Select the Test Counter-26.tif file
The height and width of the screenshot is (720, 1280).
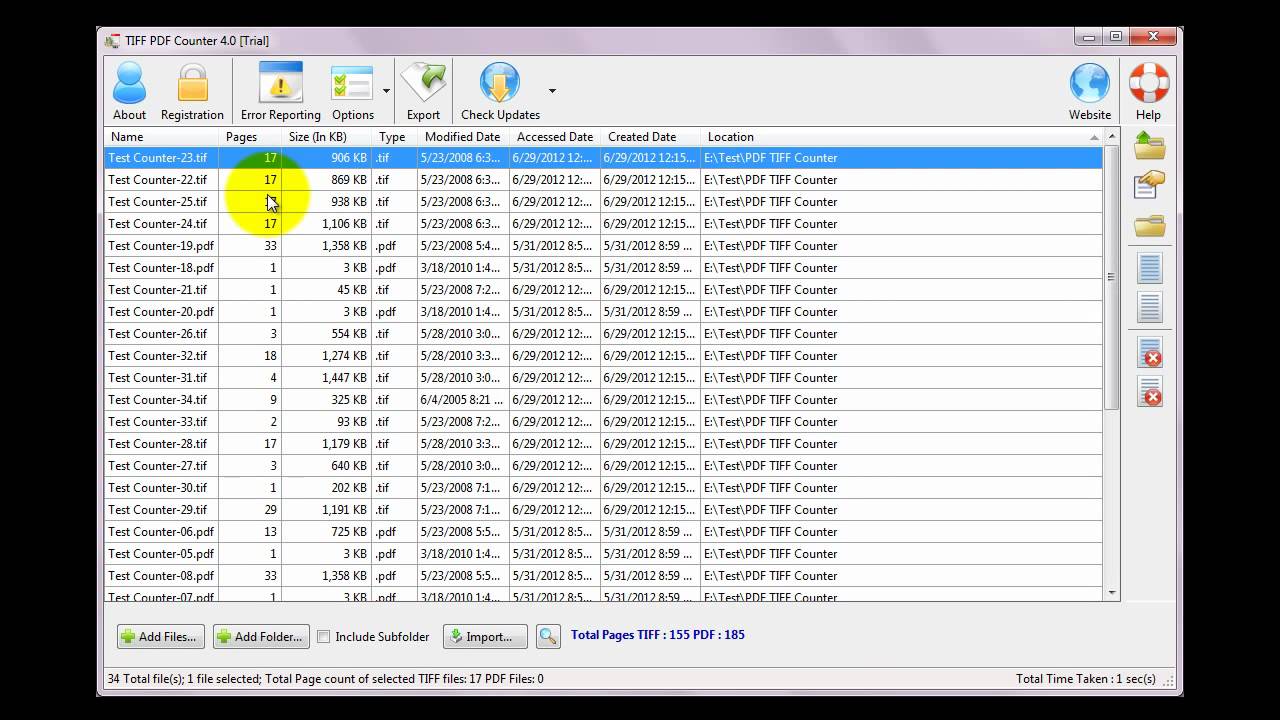603,334
